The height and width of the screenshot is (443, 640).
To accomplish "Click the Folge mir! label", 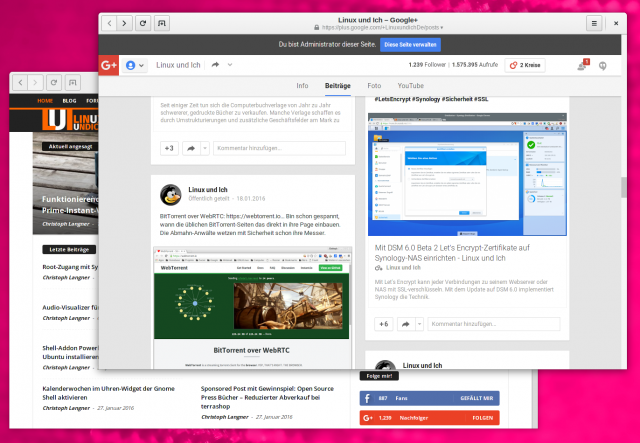I will [x=379, y=376].
